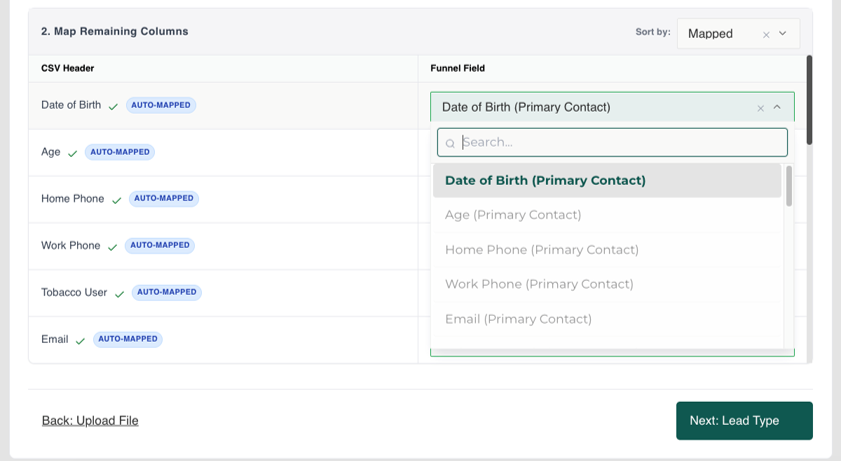
Task: Click the checkmark next to Home Phone
Action: [116, 200]
